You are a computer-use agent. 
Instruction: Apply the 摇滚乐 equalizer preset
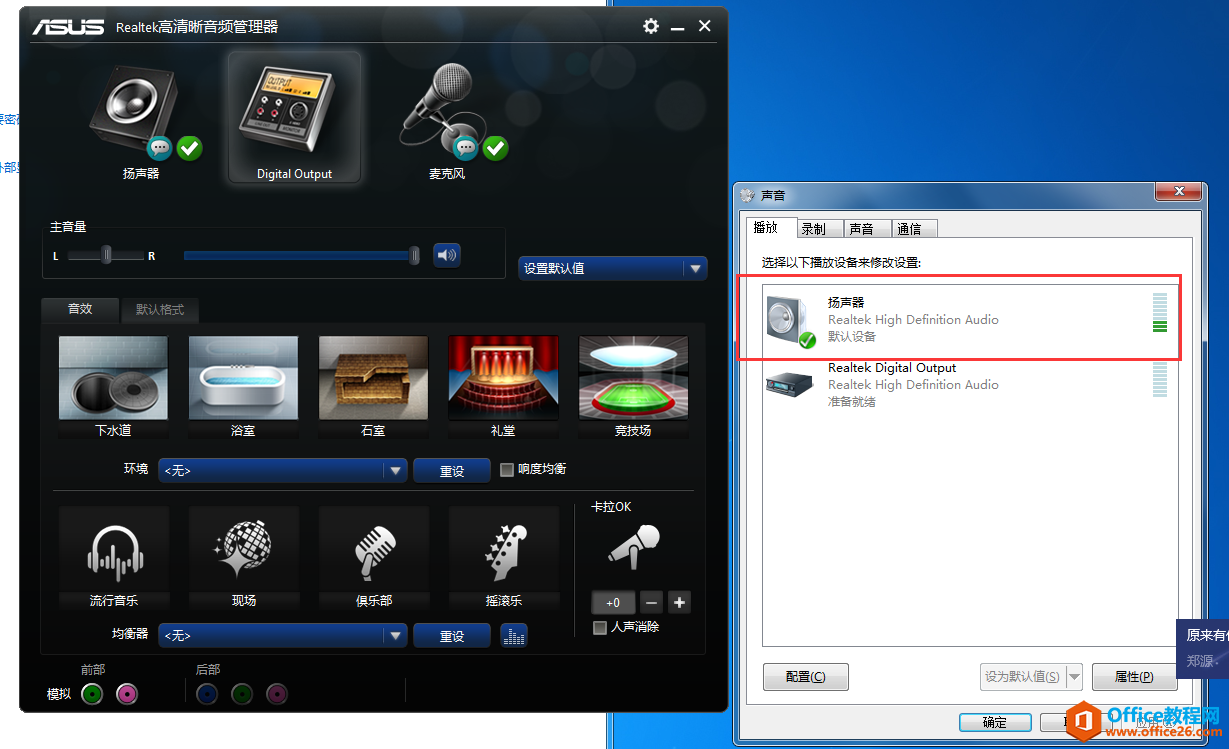[x=503, y=558]
